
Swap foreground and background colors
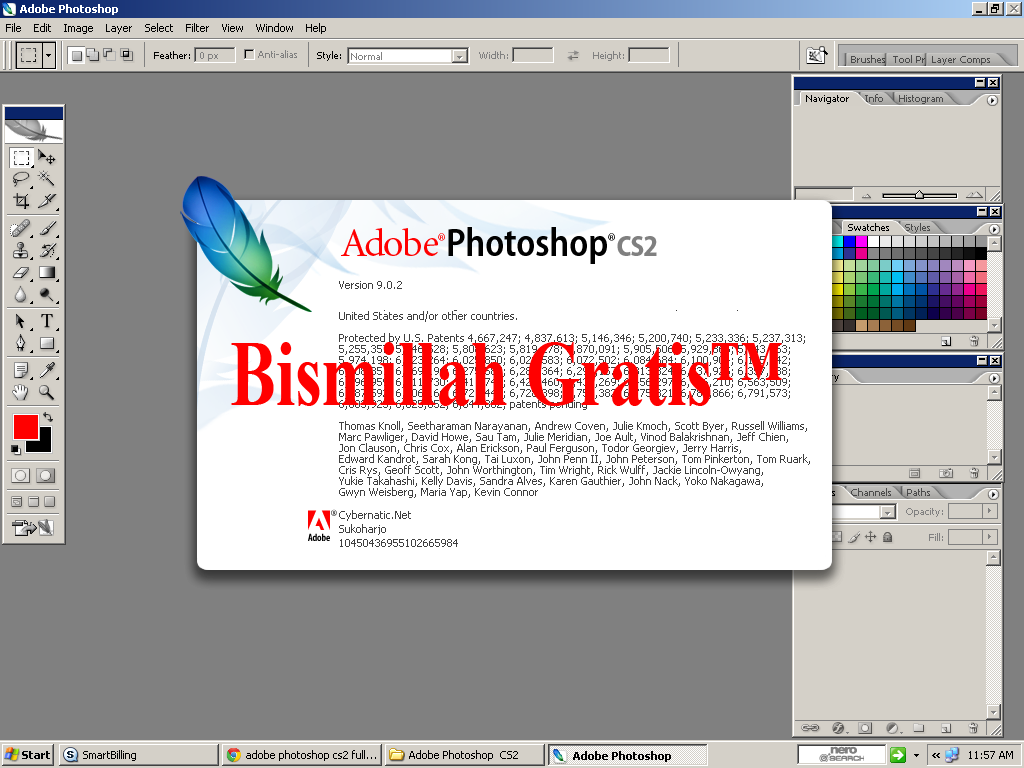[48, 417]
